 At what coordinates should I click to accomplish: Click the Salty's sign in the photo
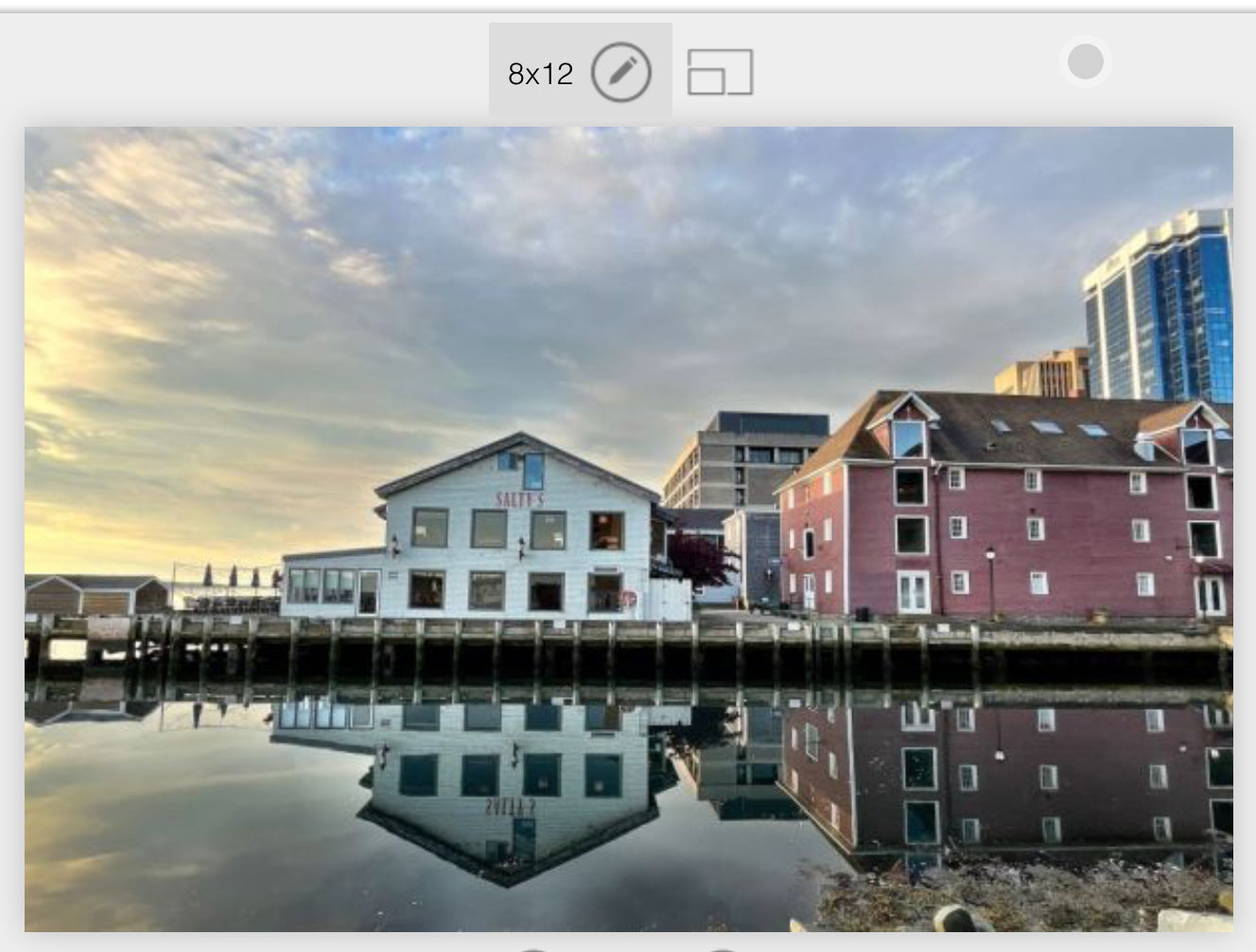(x=520, y=498)
